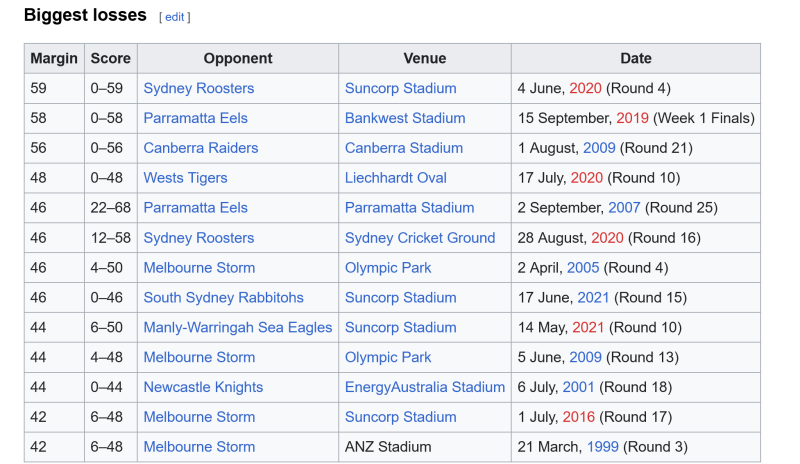Open Bankwest Stadium venue link

pyautogui.click(x=405, y=118)
